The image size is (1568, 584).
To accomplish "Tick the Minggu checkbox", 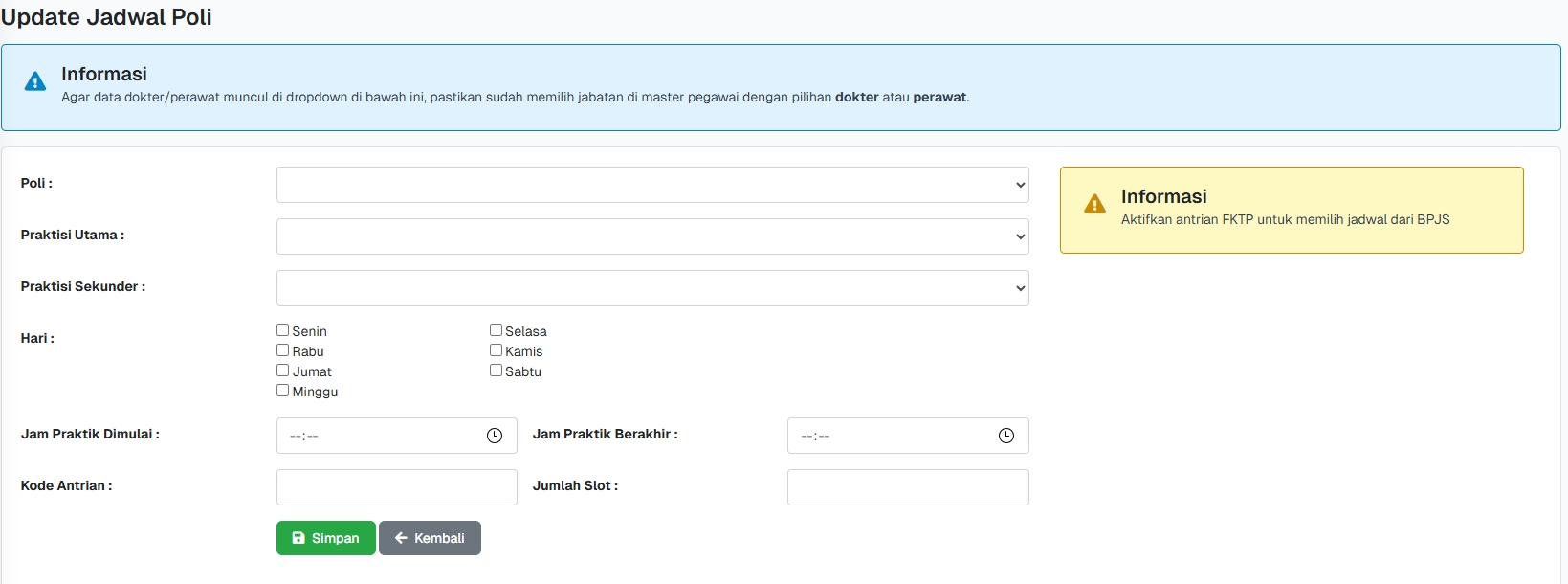I will click(x=283, y=391).
